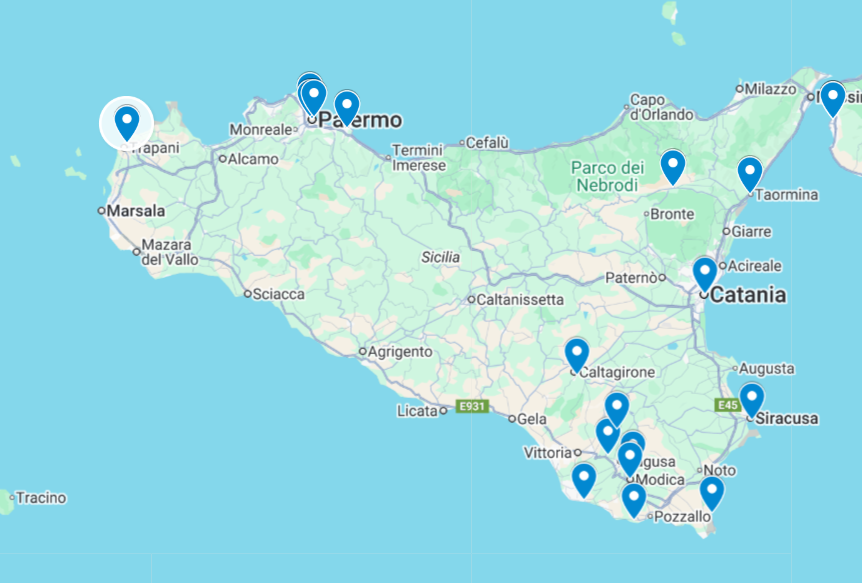Click the pin south of Noto
862x583 pixels.
(711, 492)
